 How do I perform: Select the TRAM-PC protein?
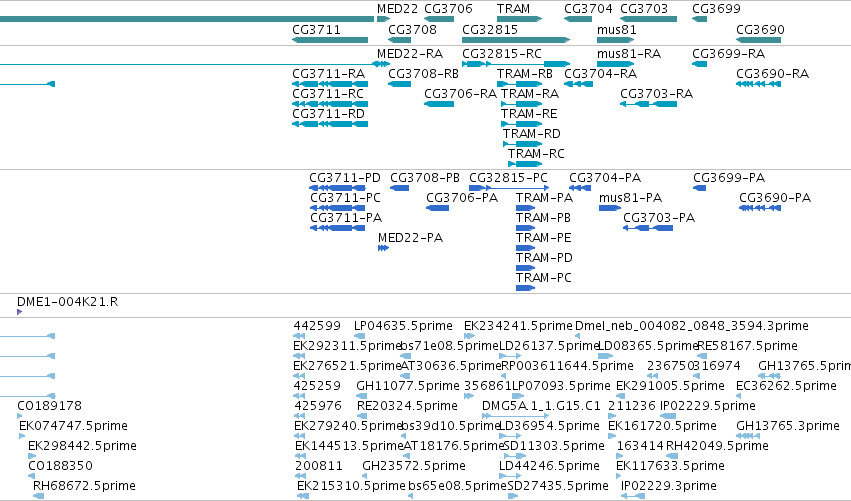(525, 288)
